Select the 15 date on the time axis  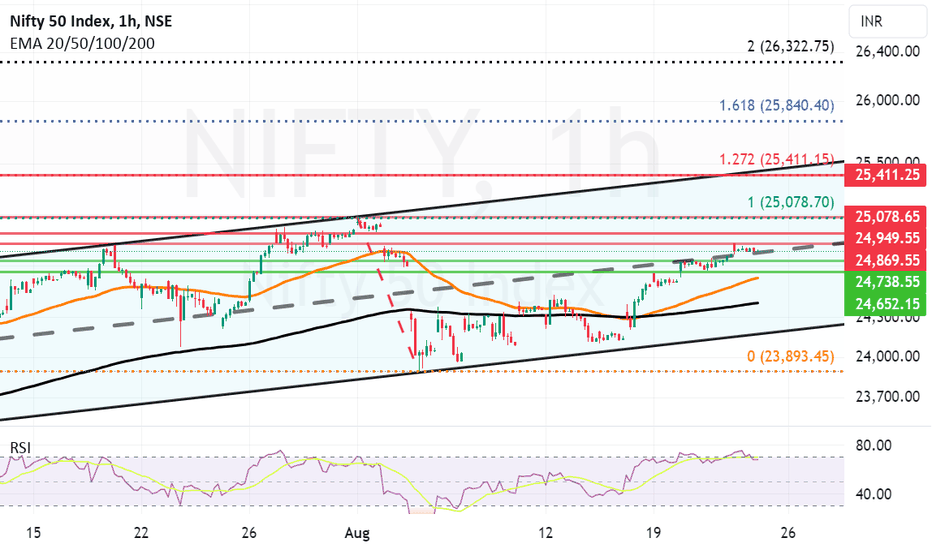click(x=34, y=533)
